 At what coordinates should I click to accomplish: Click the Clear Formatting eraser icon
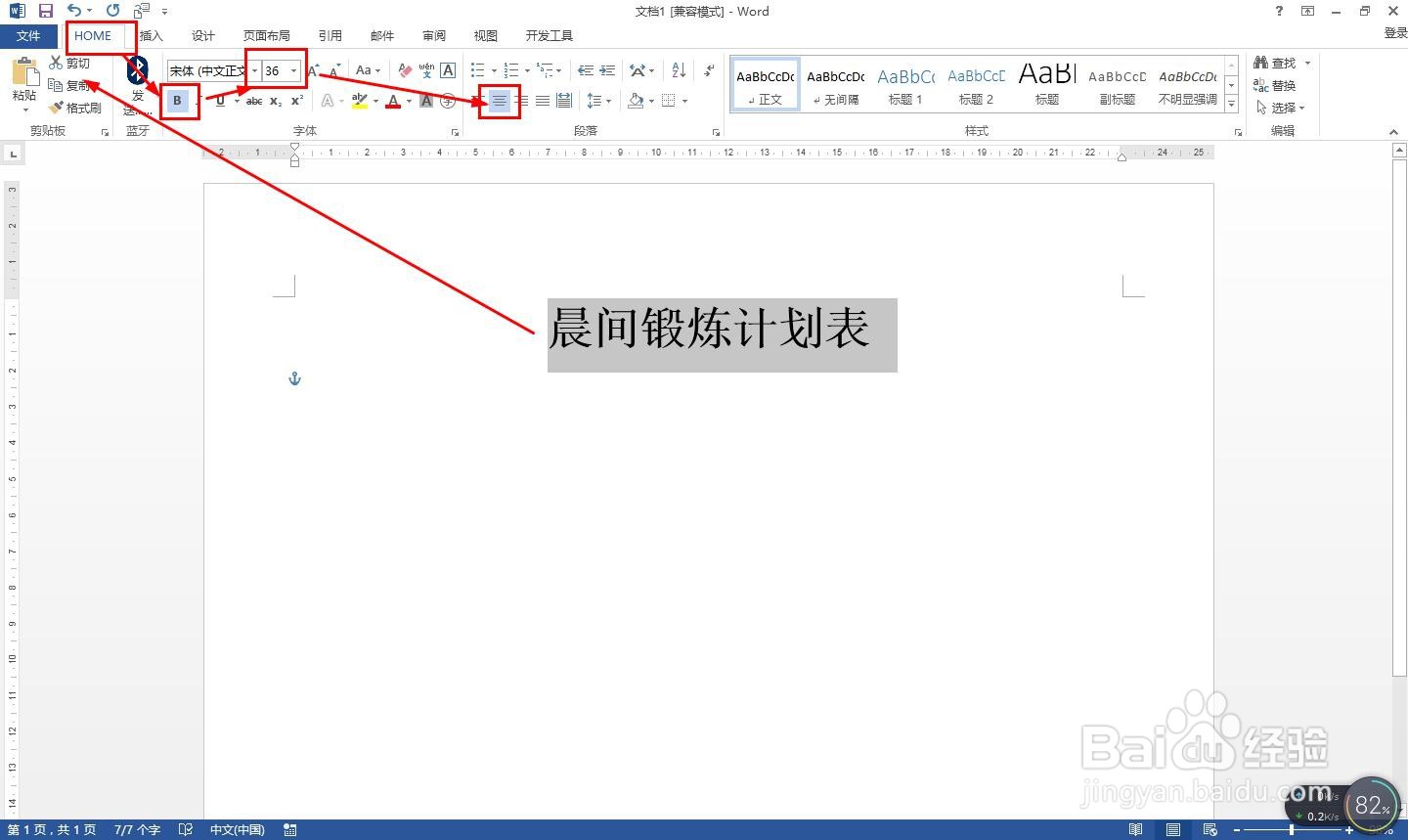point(405,70)
